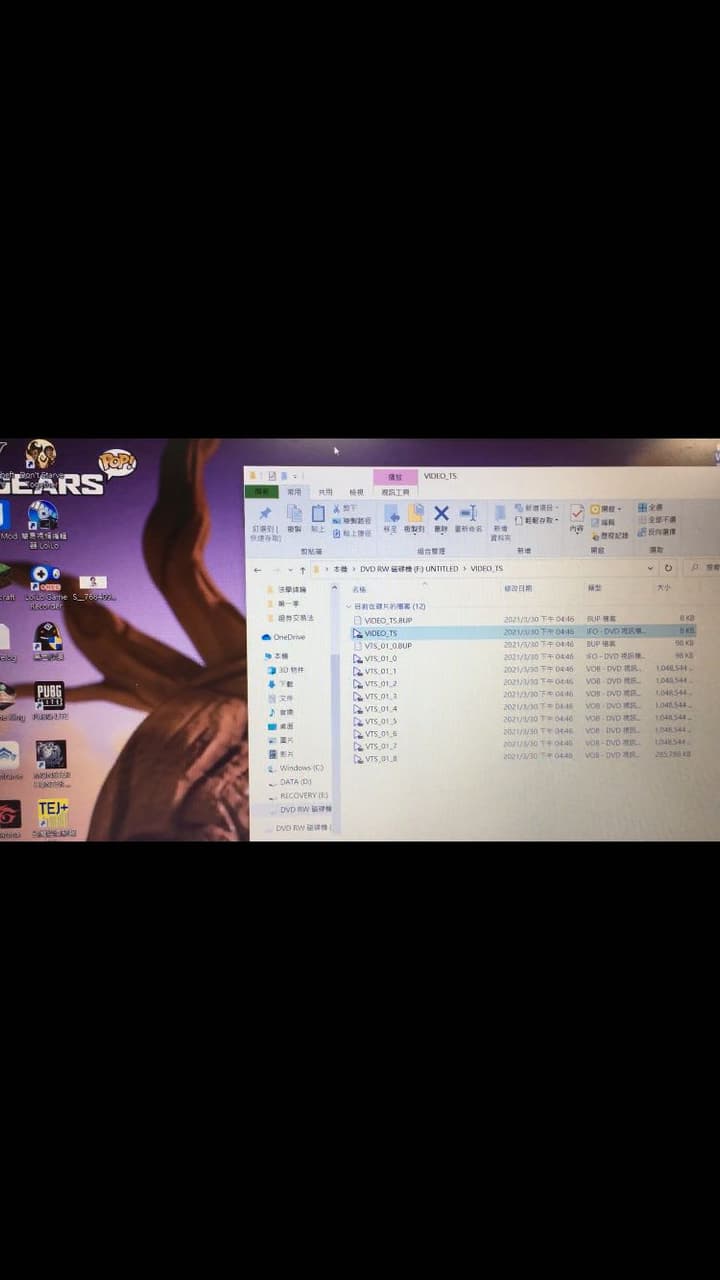720x1280 pixels.
Task: Click the Properties checkmark icon
Action: tap(577, 514)
